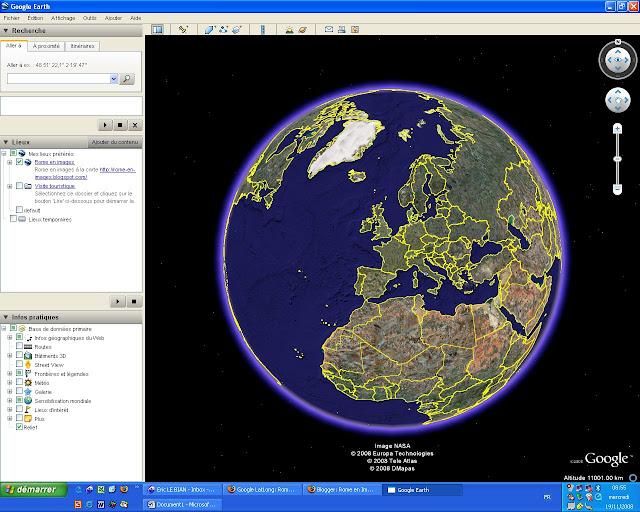Open the search box dropdown arrow
Viewport: 640px width, 512px height.
tap(114, 79)
